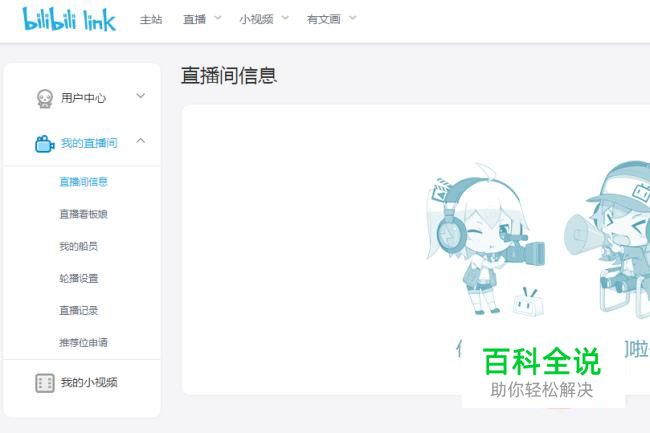The width and height of the screenshot is (650, 433).
Task: Open 推荐位申请 sidebar item
Action: tap(83, 343)
